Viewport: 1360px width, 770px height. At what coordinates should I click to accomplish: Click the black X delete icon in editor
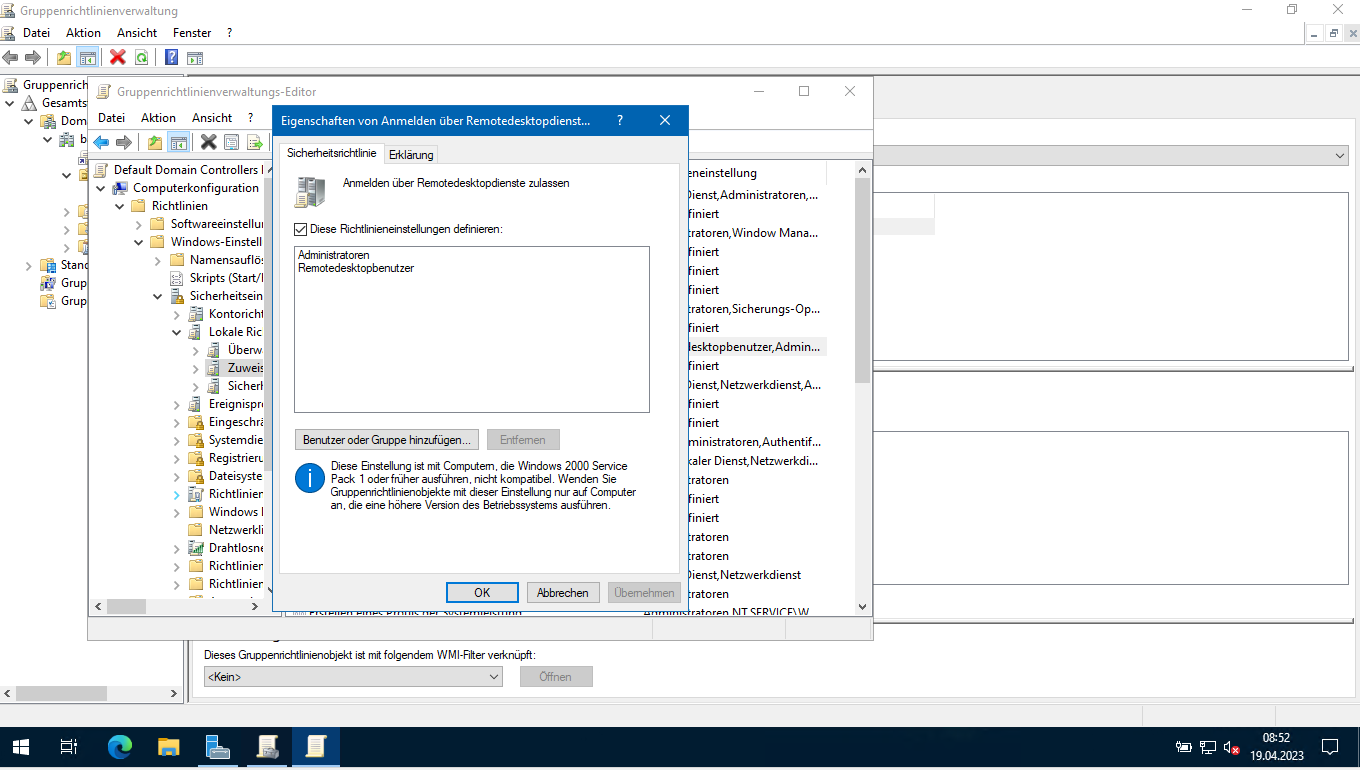[208, 142]
